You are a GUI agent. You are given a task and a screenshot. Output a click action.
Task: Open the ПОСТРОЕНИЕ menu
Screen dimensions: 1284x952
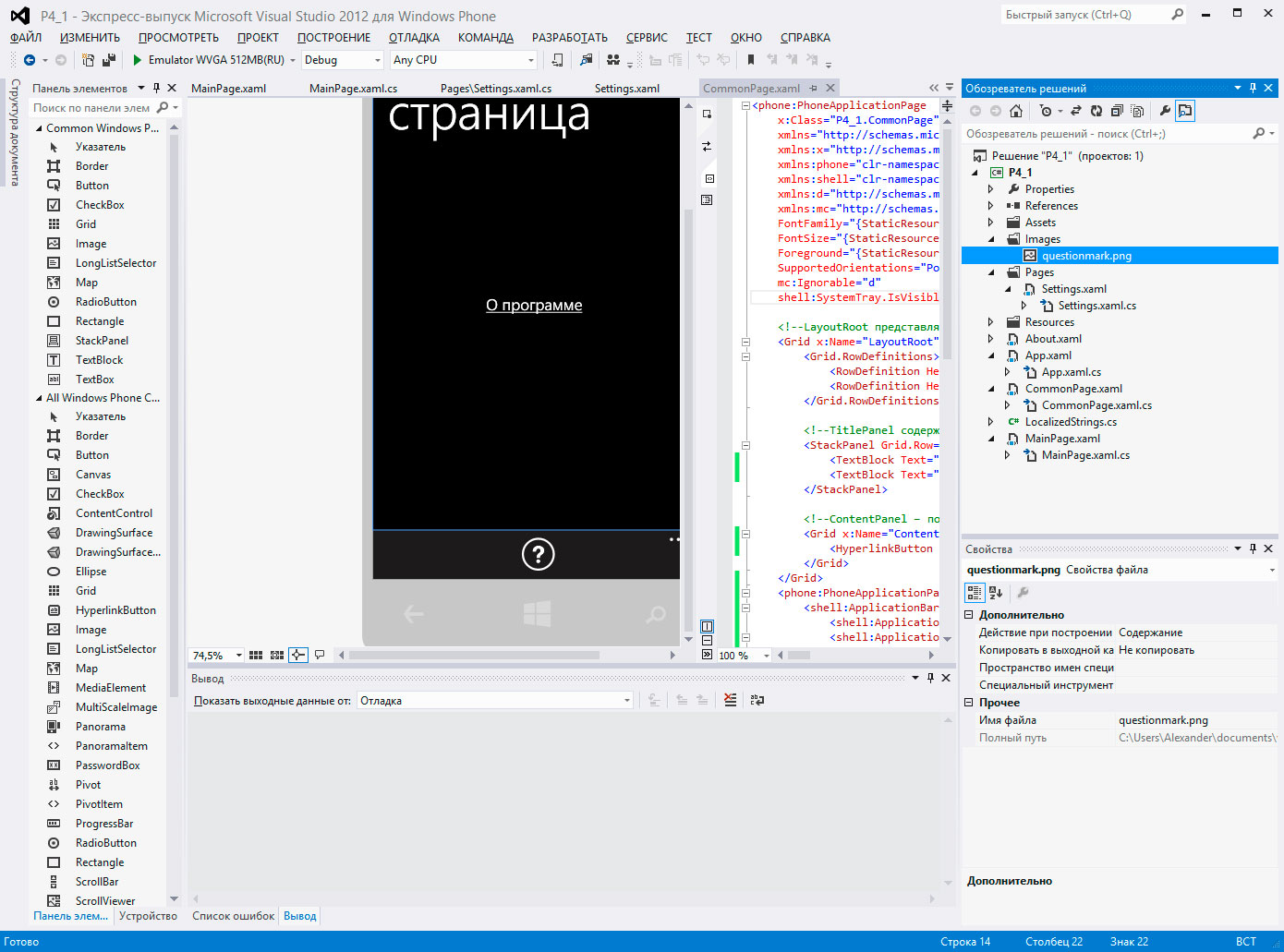333,38
